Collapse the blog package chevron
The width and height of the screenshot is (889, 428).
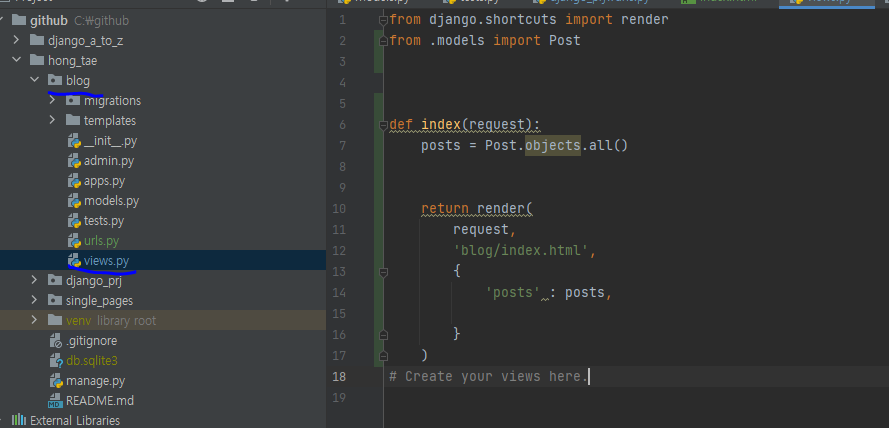tap(35, 80)
